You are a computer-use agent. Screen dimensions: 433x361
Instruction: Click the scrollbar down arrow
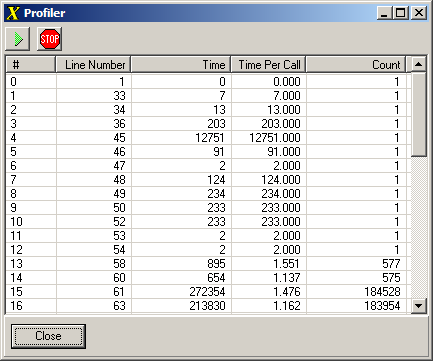point(418,305)
